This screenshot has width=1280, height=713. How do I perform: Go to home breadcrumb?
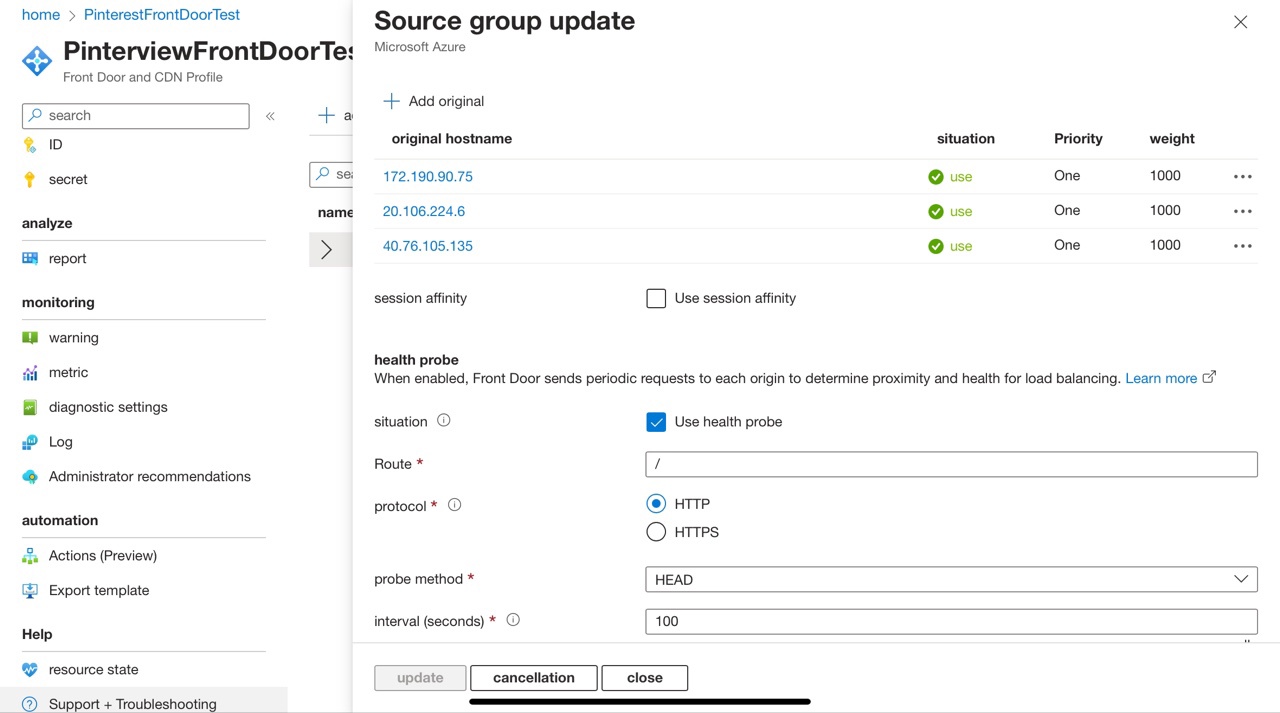pos(41,15)
